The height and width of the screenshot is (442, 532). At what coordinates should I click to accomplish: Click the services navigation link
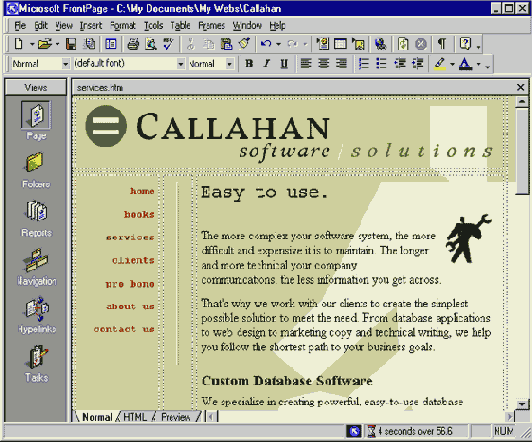(130, 237)
